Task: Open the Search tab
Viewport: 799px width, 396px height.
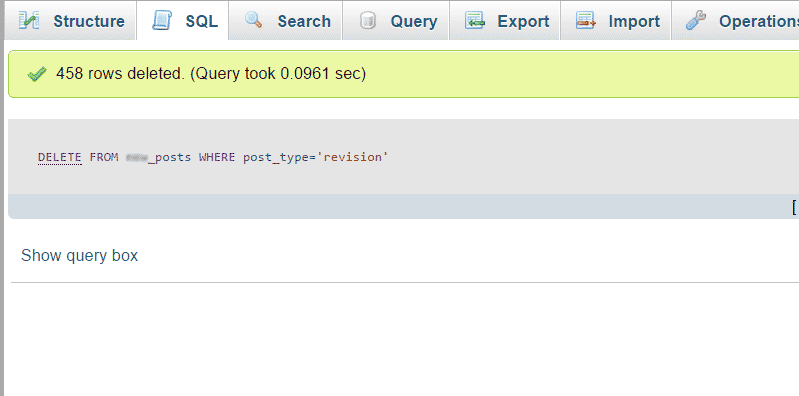Action: 285,21
